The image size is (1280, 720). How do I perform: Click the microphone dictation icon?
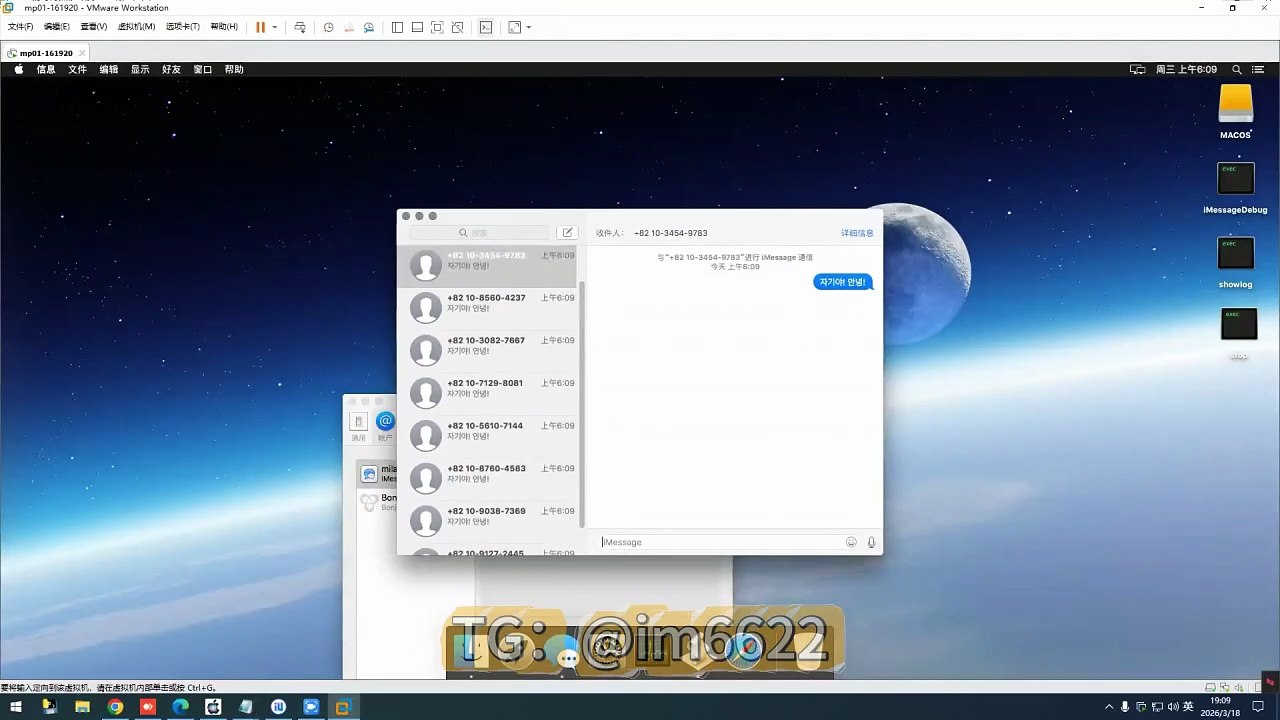tap(871, 542)
